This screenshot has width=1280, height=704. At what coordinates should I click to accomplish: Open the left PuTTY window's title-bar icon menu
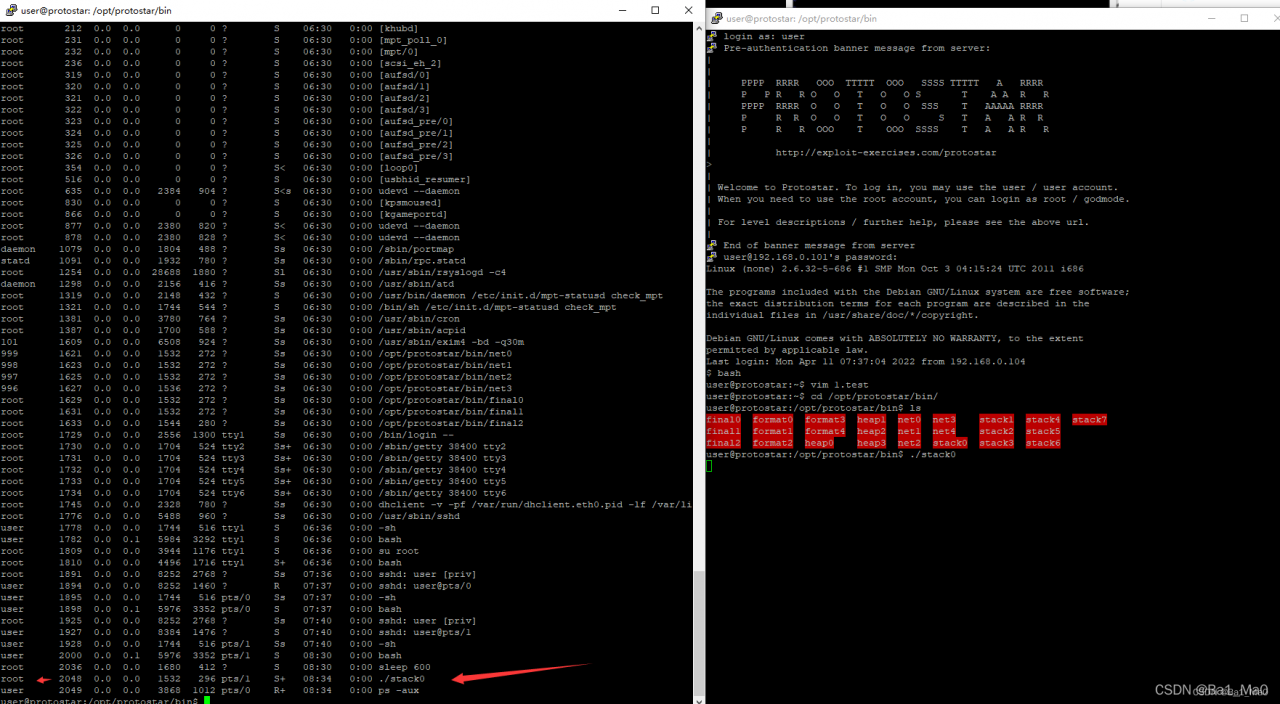pos(10,10)
